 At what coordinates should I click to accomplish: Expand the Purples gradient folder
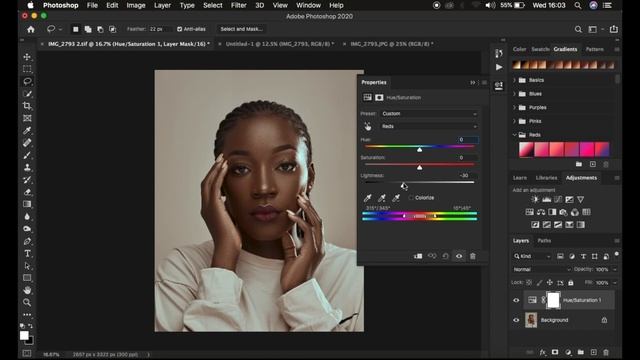(514, 107)
